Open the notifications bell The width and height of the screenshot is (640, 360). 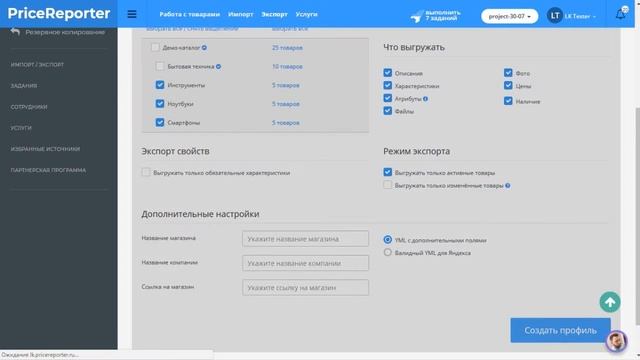[x=621, y=14]
